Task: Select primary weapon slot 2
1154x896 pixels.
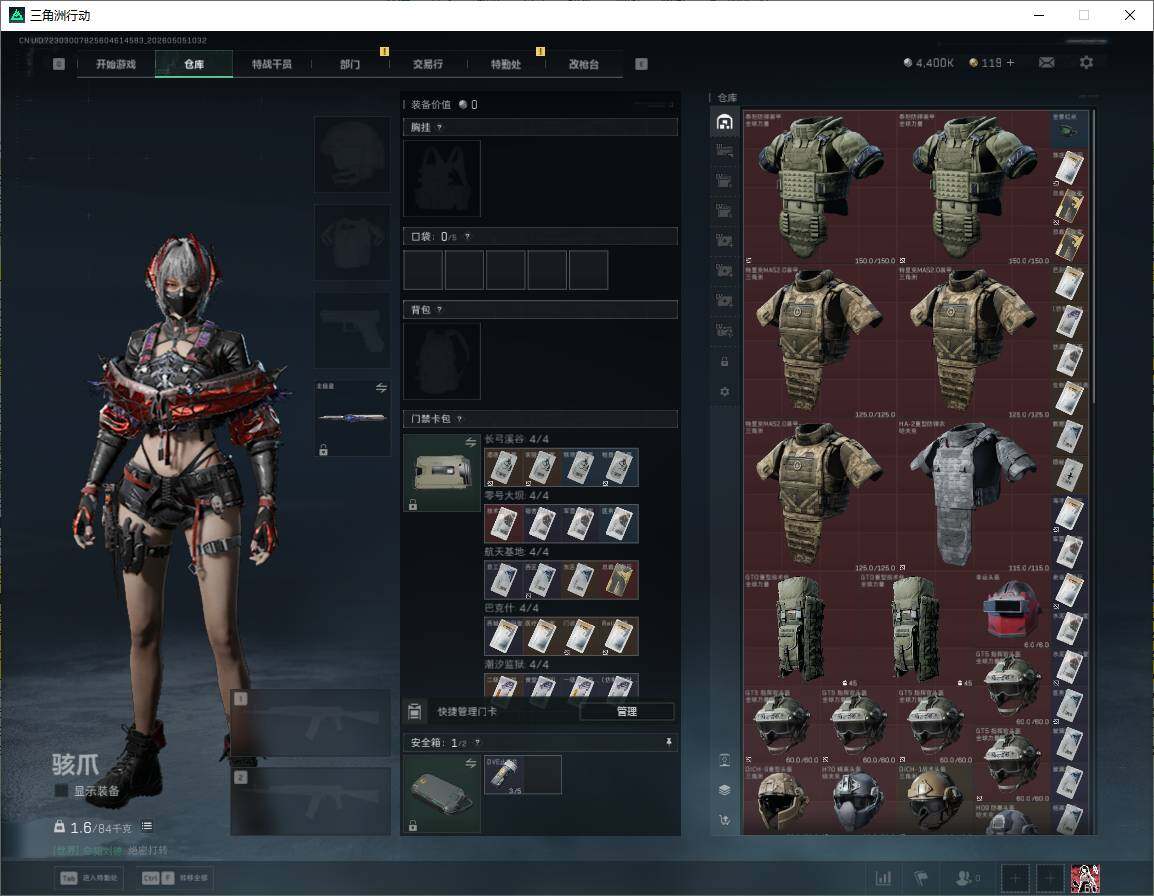Action: pyautogui.click(x=311, y=801)
